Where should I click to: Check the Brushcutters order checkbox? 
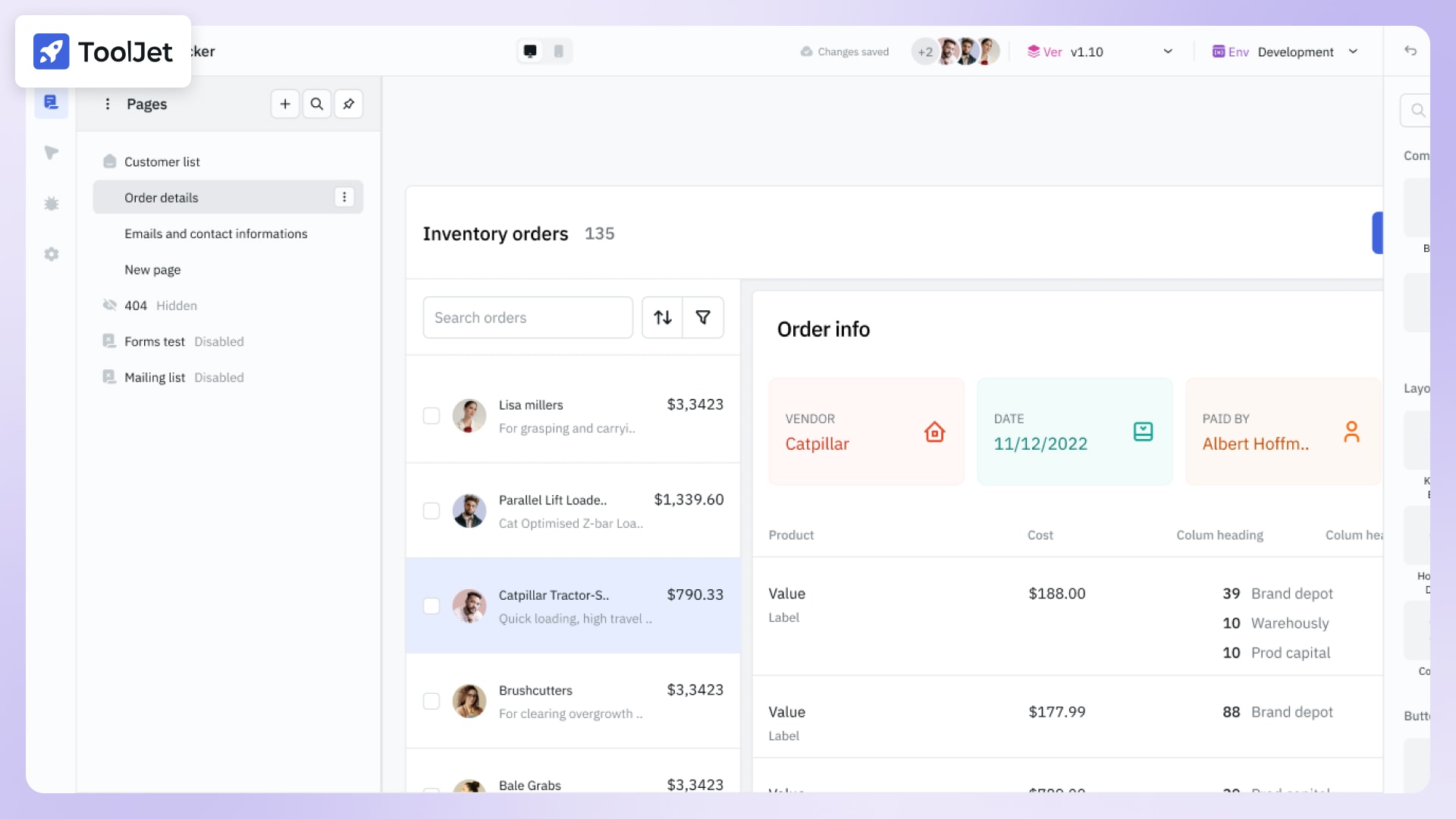click(431, 701)
